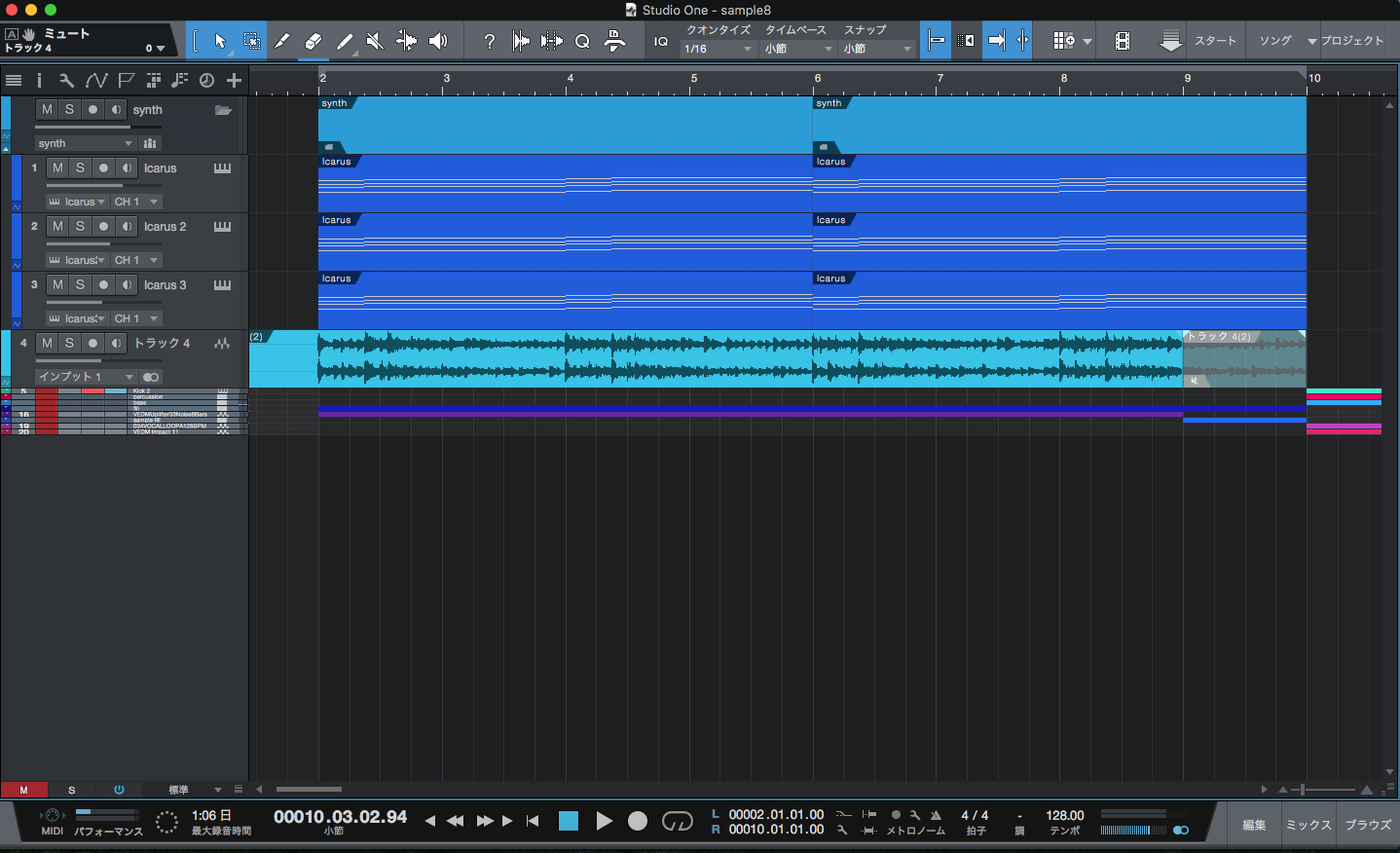Screen dimensions: 1400x853
Task: Click return to zero button in transport
Action: [533, 821]
